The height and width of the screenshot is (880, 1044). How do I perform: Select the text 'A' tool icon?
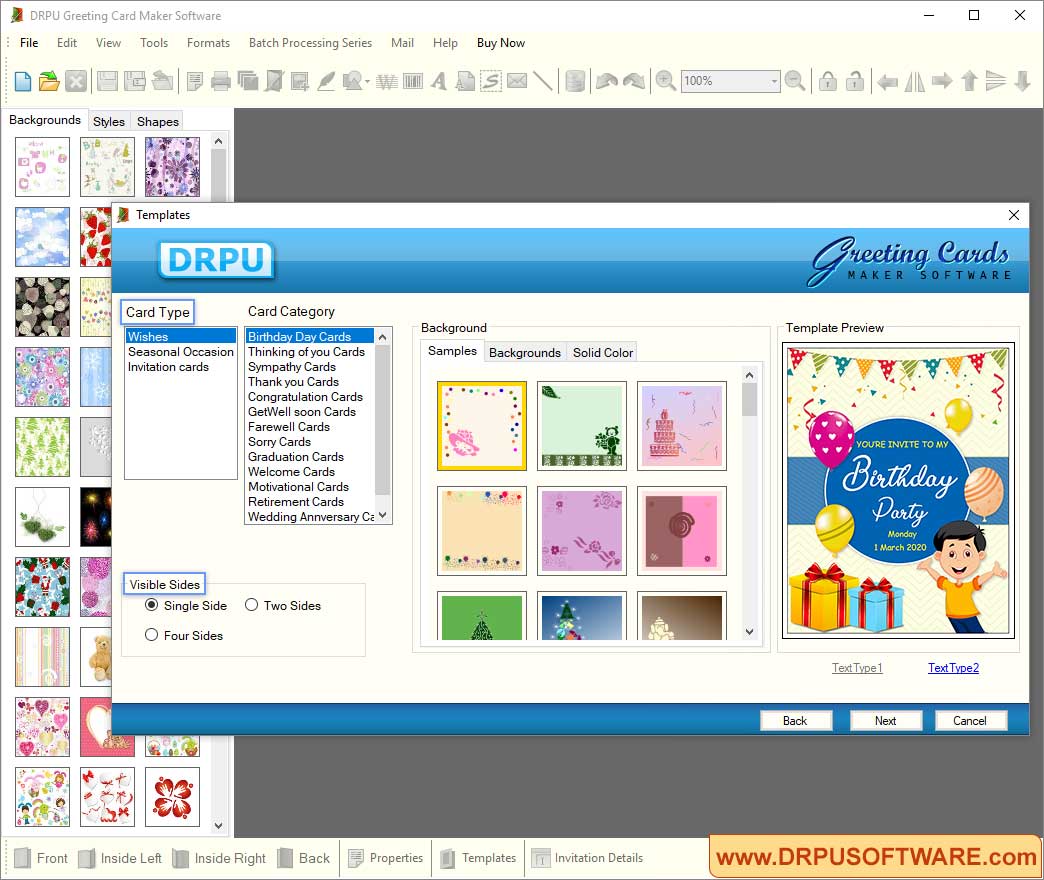point(438,81)
